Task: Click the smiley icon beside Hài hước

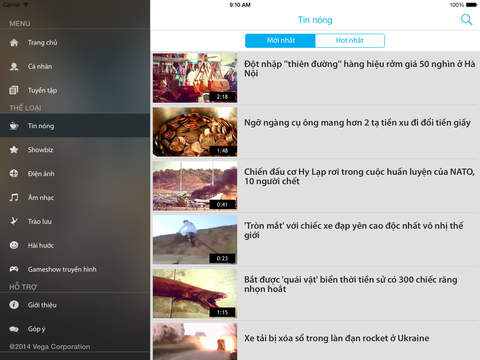Action: 14,245
